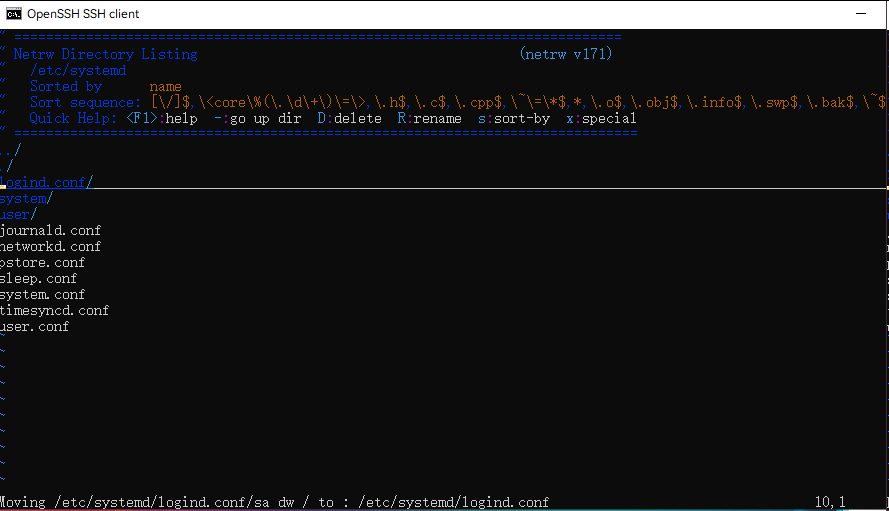Click the Netrw Directory Listing header
Image resolution: width=889 pixels, height=511 pixels.
click(105, 54)
